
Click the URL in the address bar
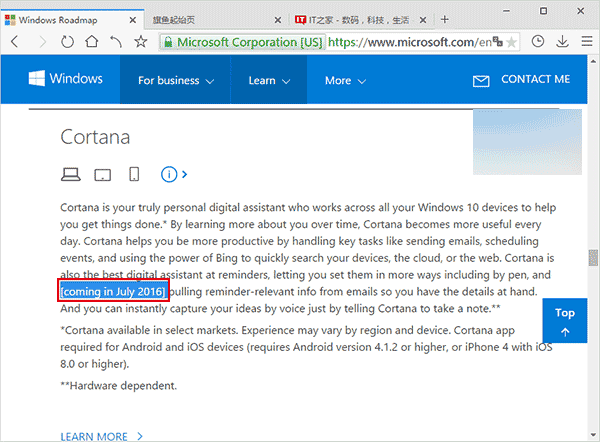pos(409,42)
